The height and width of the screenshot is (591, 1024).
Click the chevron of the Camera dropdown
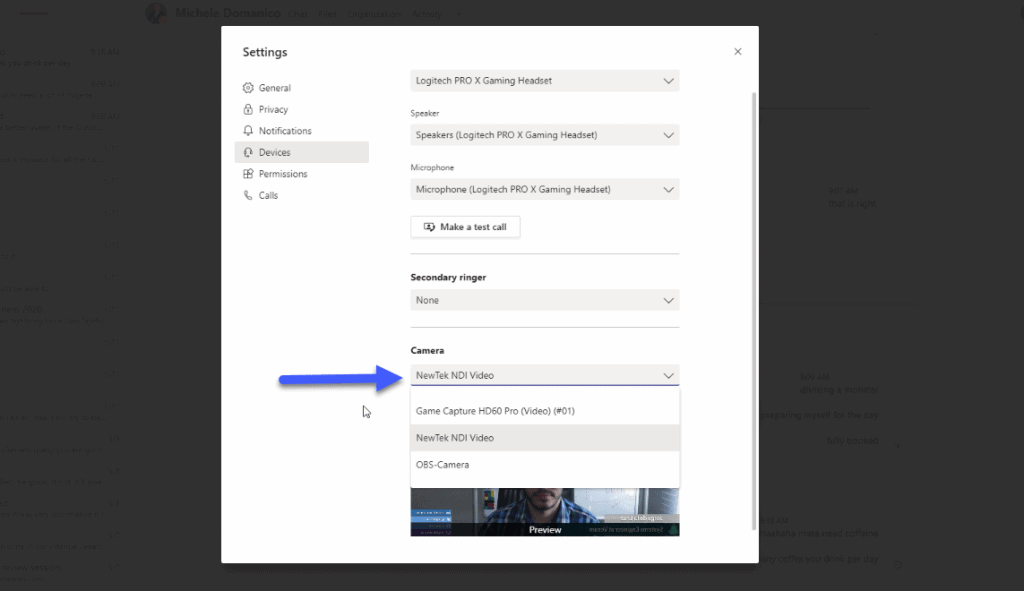click(668, 375)
